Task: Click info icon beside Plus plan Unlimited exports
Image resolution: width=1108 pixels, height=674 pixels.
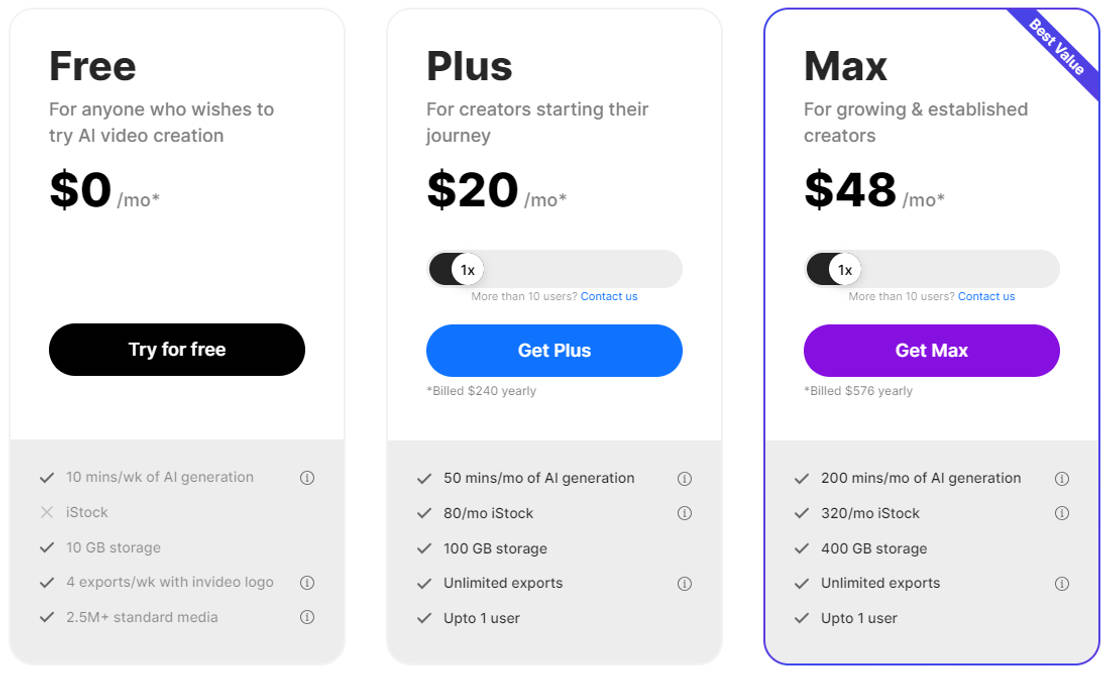Action: [684, 584]
